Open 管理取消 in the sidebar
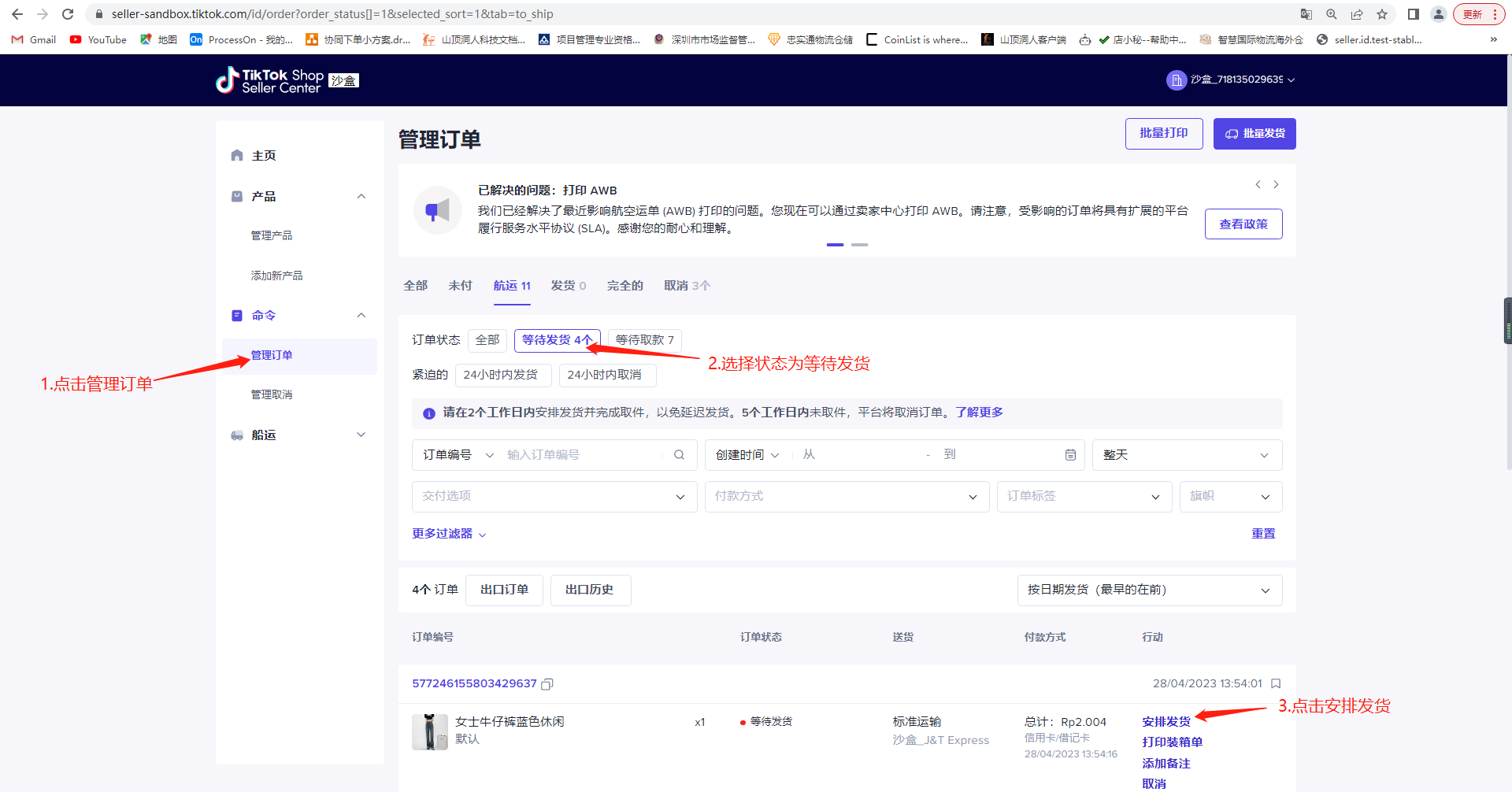This screenshot has width=1512, height=792. click(x=272, y=394)
